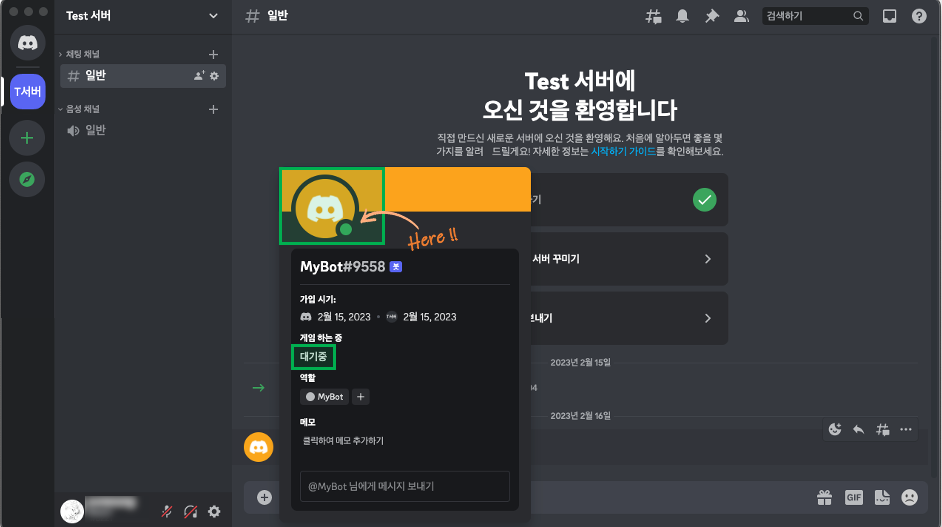Show pinned messages
The image size is (942, 527).
712,16
